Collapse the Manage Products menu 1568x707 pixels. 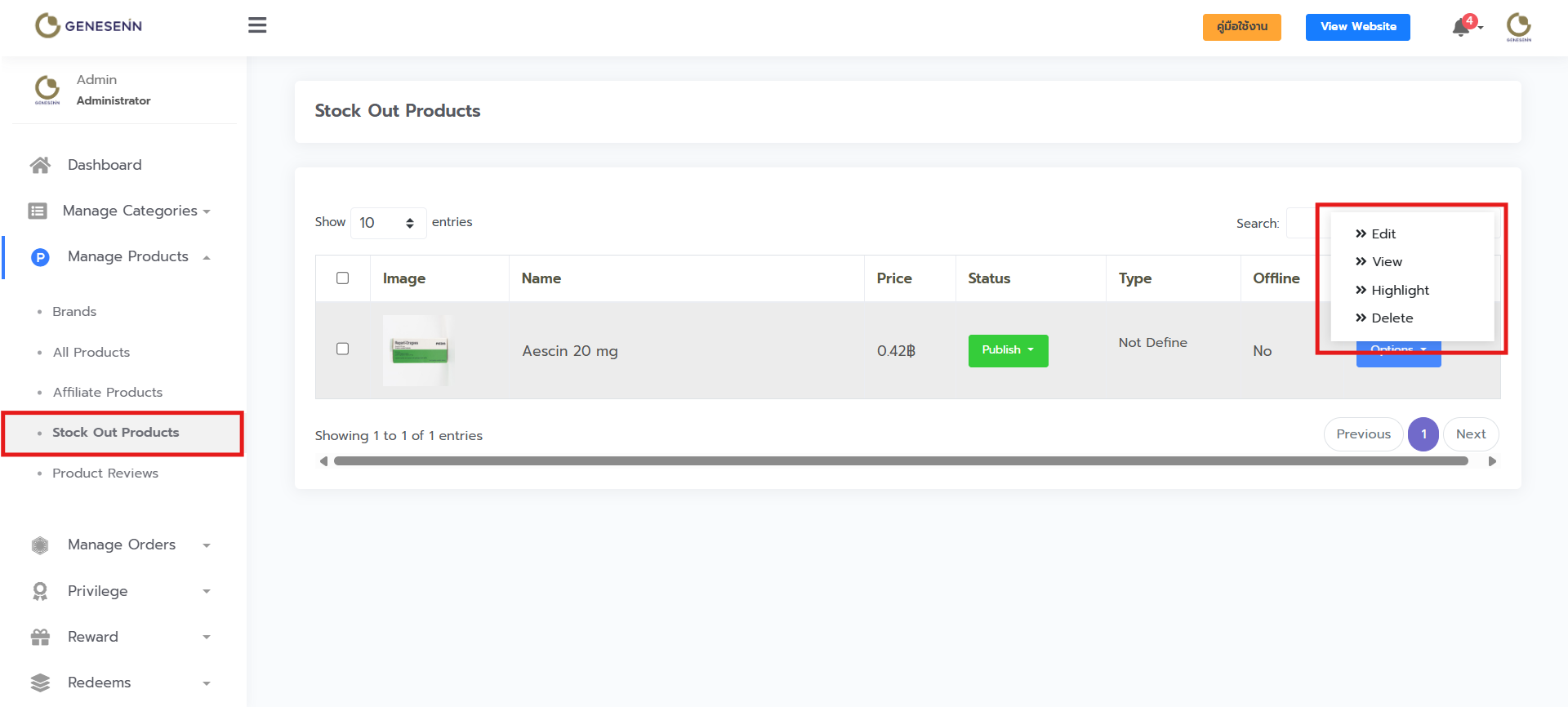pyautogui.click(x=128, y=256)
